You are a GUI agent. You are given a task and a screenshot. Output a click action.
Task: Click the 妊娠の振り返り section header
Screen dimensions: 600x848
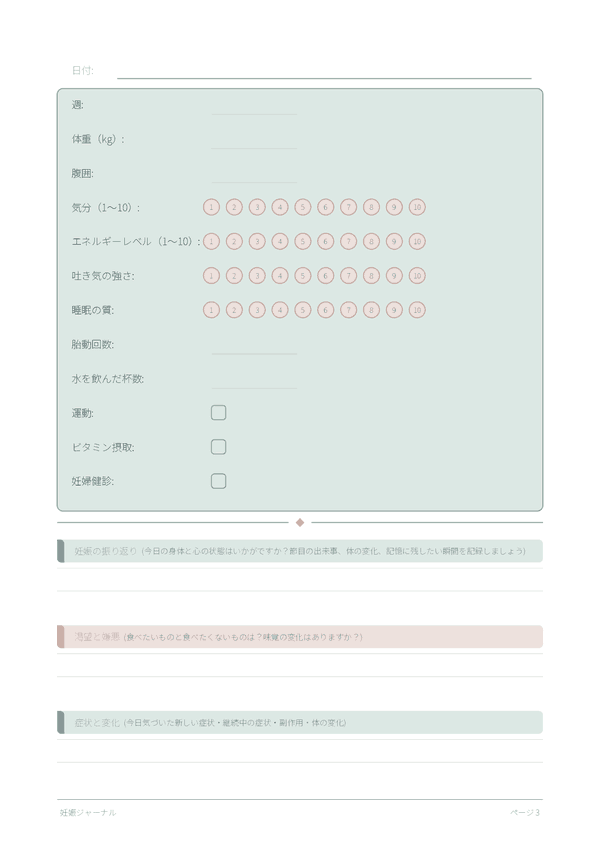click(x=300, y=551)
